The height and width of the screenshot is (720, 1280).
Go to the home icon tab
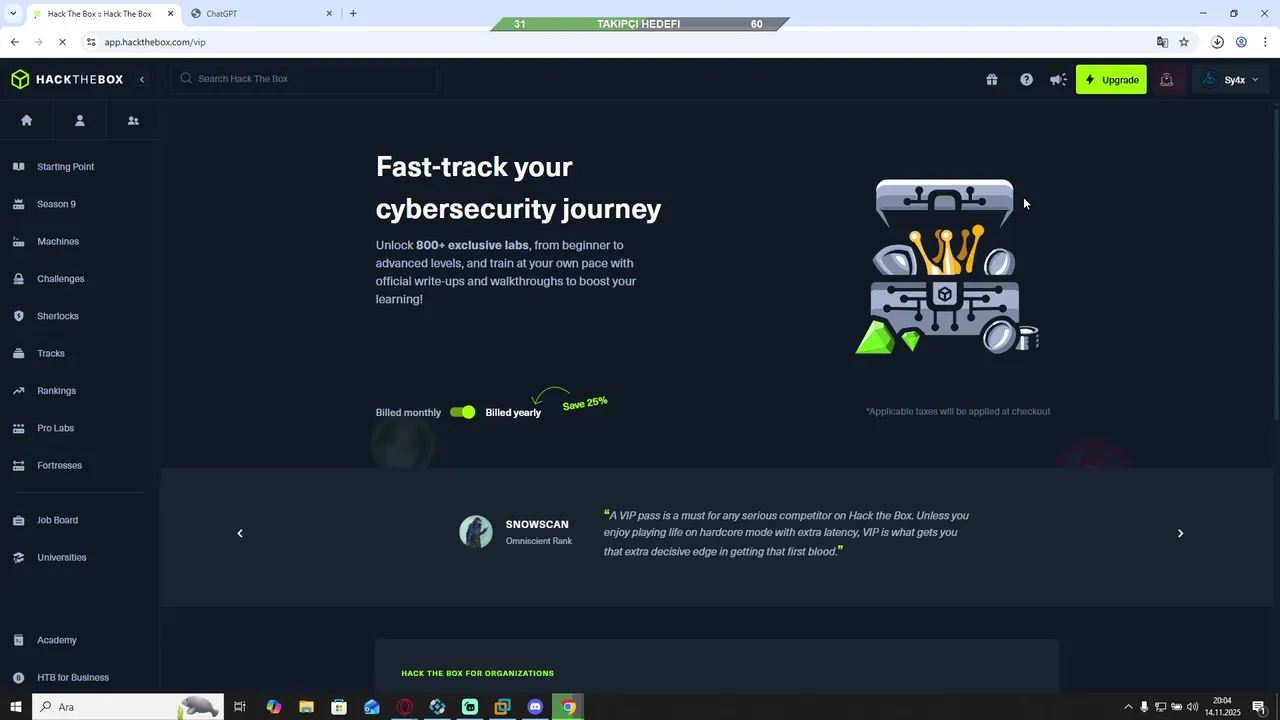point(27,120)
